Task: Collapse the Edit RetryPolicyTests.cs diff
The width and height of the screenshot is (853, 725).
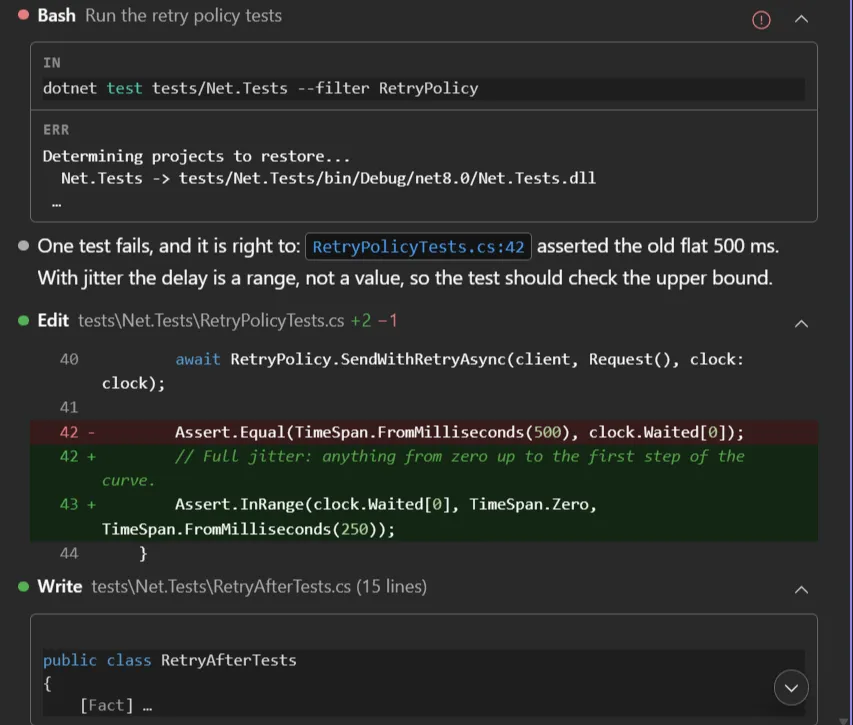Action: pyautogui.click(x=801, y=324)
